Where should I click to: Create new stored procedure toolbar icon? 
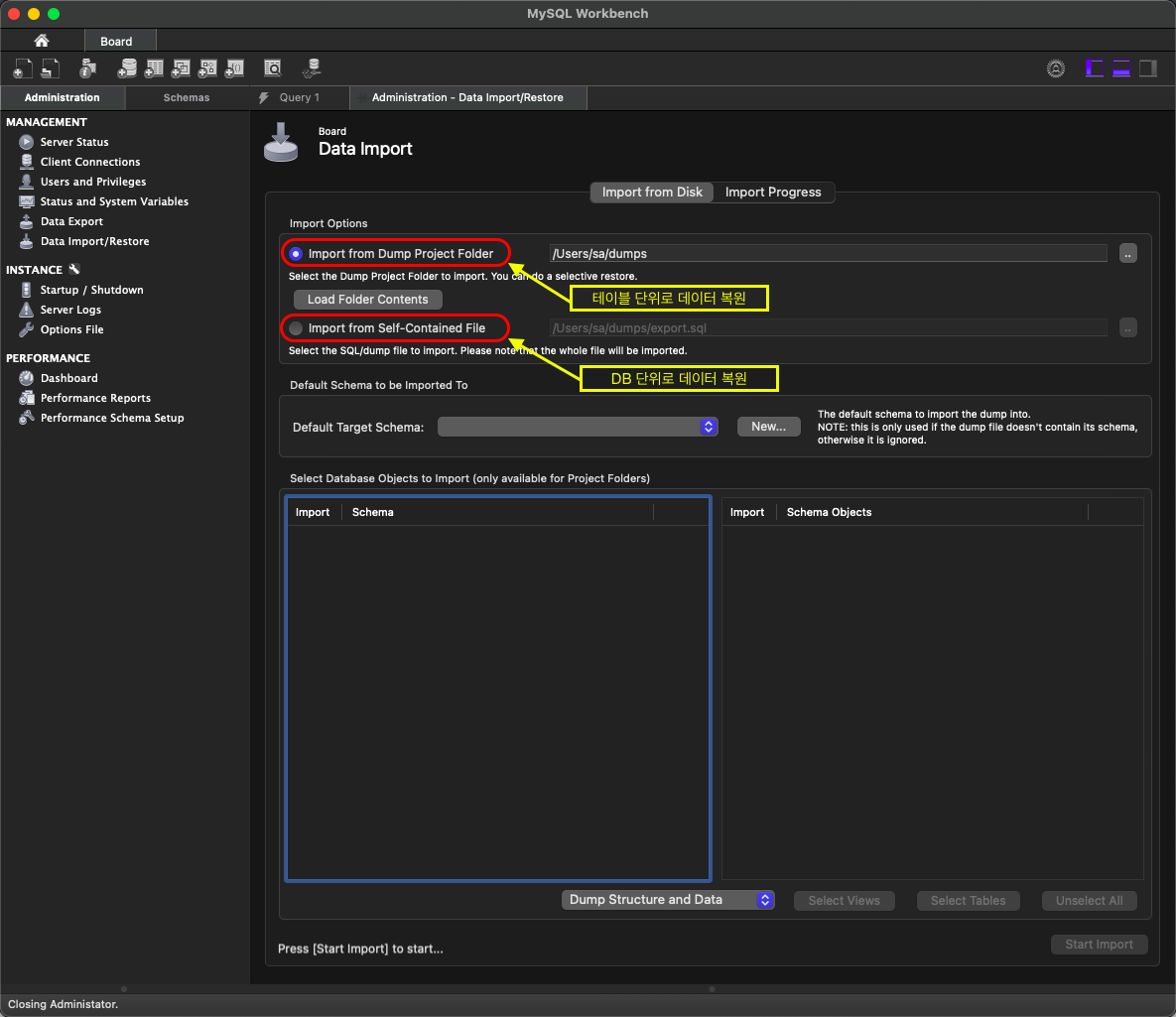coord(207,69)
